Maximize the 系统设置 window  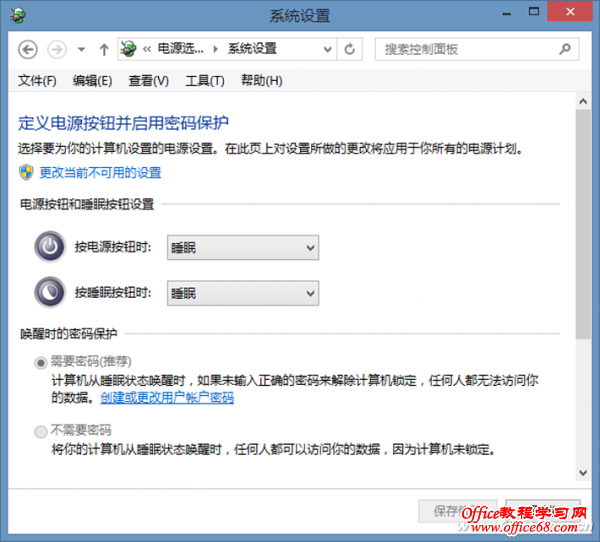tap(534, 12)
